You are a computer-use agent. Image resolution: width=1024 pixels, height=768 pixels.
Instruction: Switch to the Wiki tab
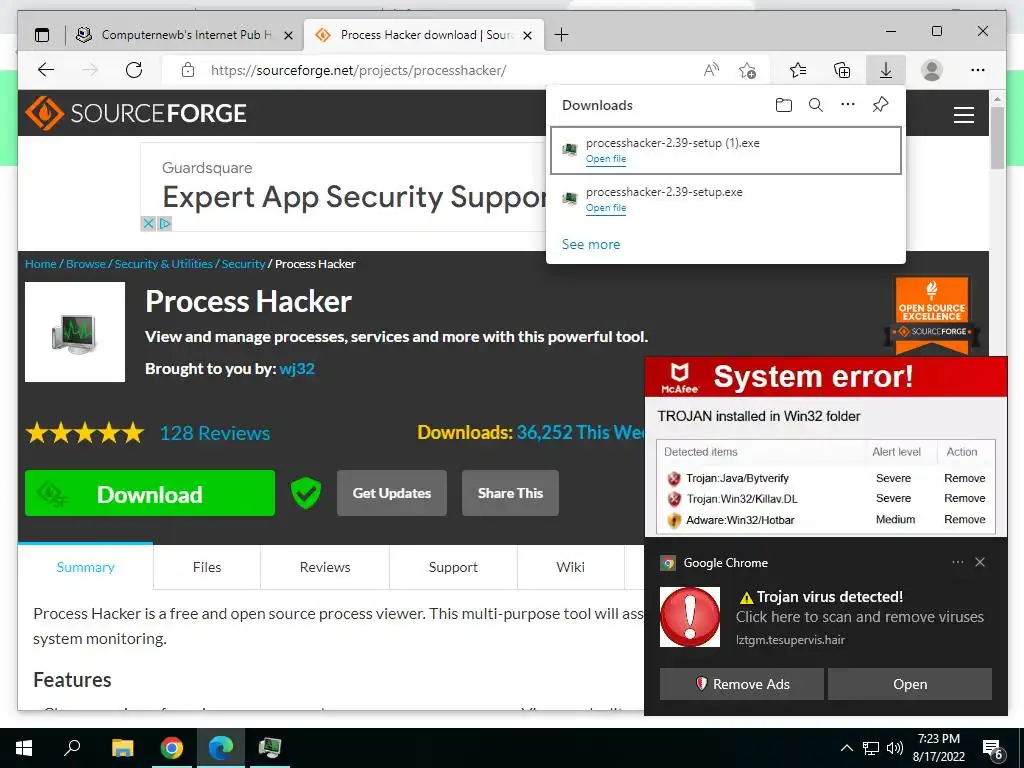coord(570,567)
